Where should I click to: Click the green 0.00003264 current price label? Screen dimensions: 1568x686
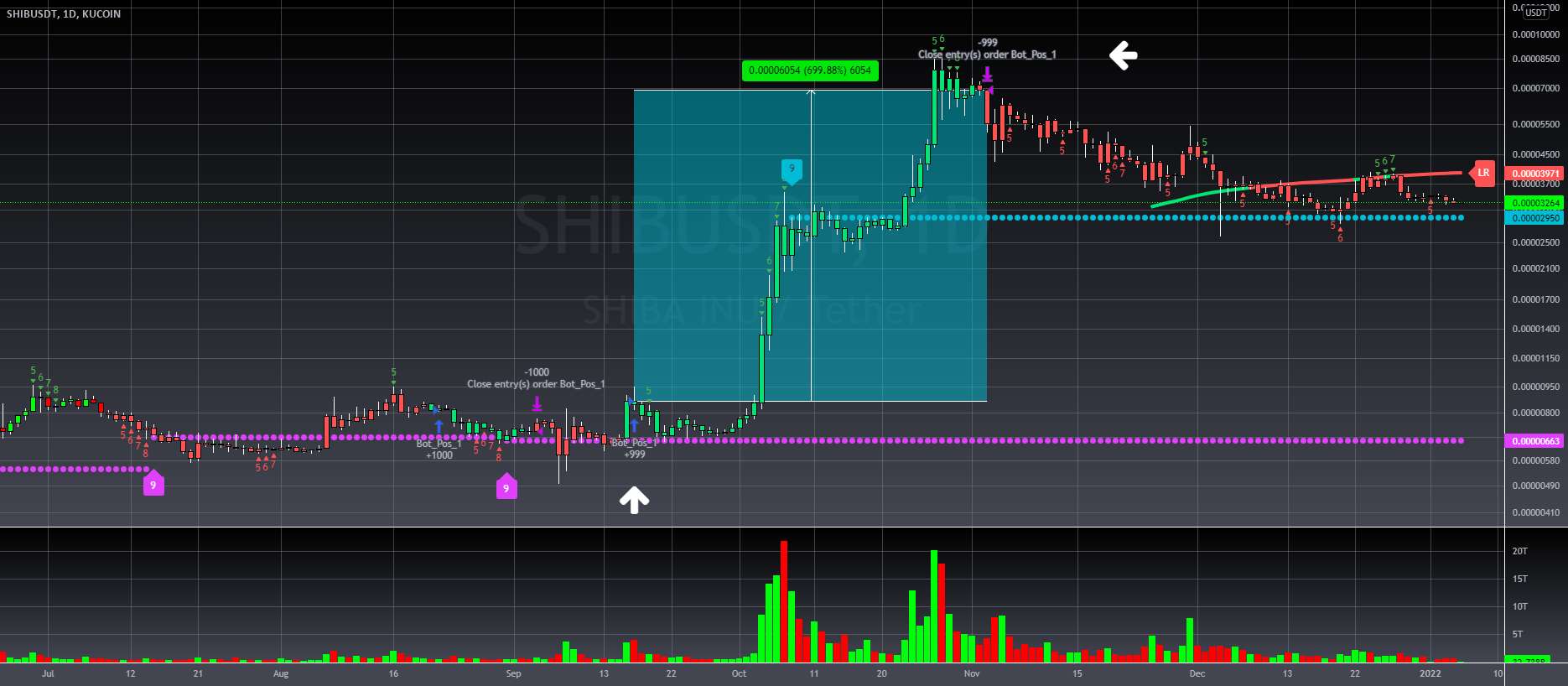click(1535, 203)
